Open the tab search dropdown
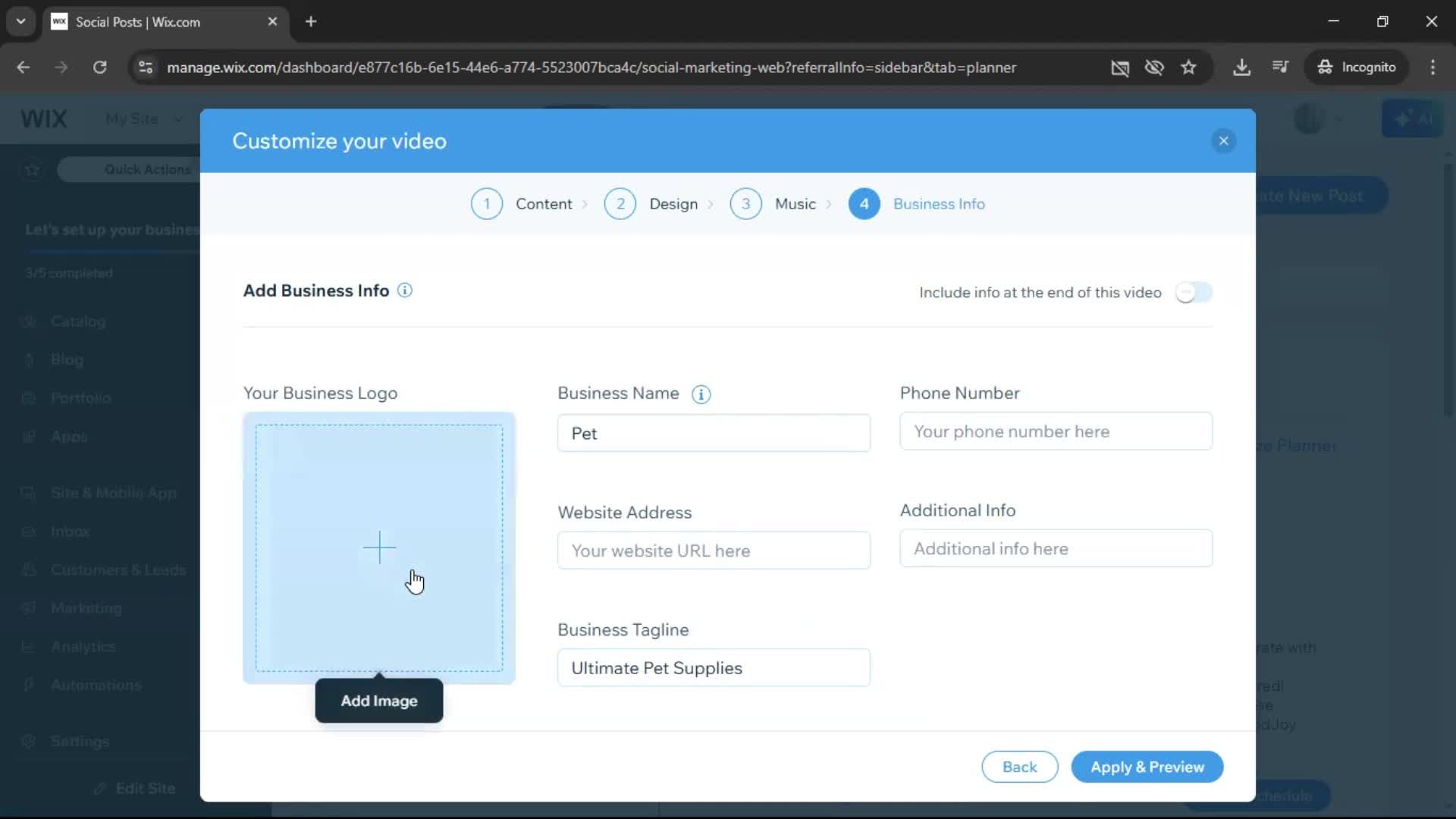This screenshot has height=819, width=1456. point(20,22)
